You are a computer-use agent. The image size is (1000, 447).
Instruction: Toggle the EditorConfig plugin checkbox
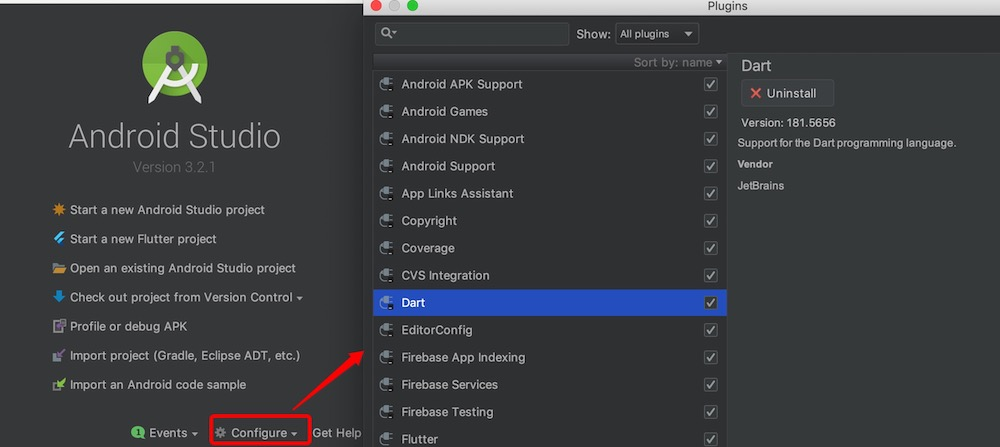click(x=710, y=330)
